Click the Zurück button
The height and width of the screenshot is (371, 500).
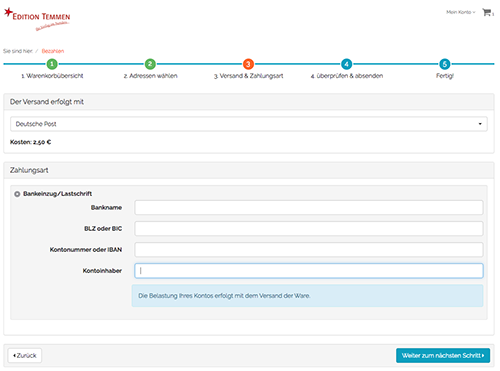[25, 355]
